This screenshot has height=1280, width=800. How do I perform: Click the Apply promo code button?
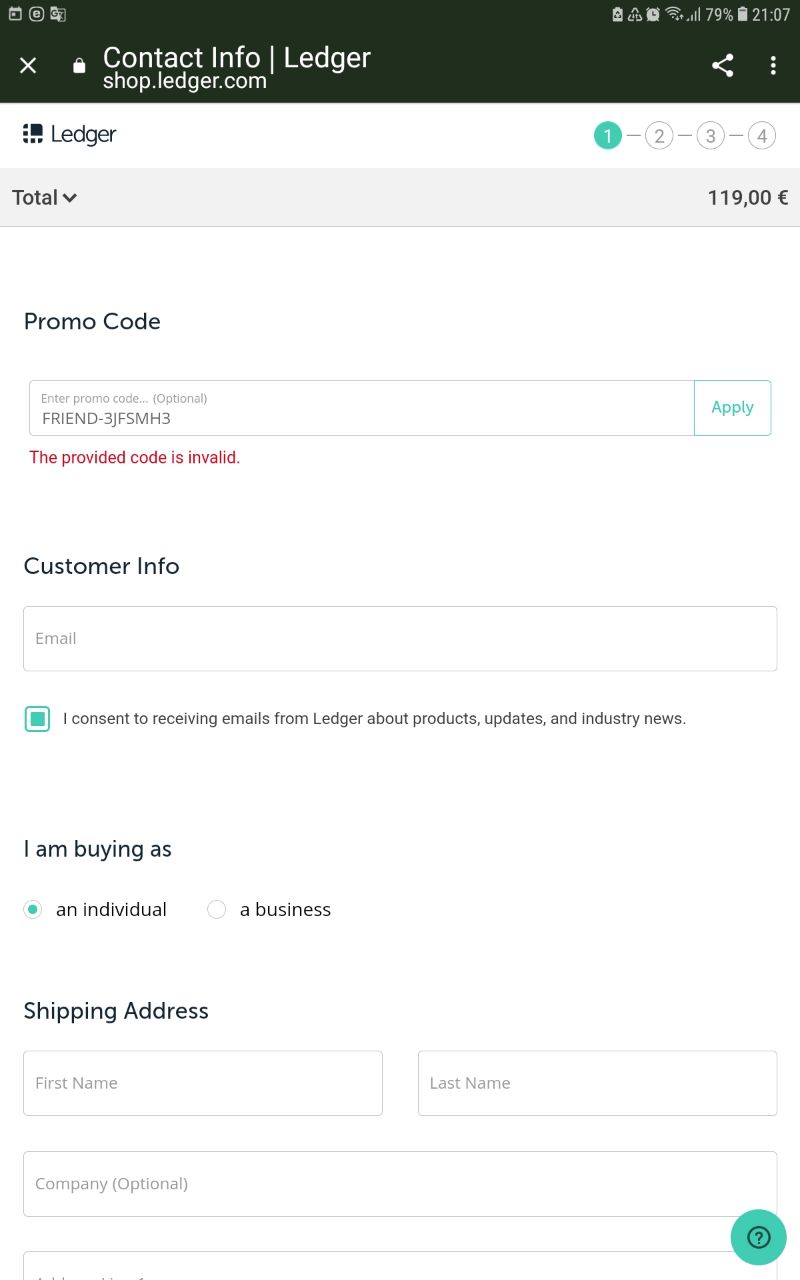click(733, 408)
